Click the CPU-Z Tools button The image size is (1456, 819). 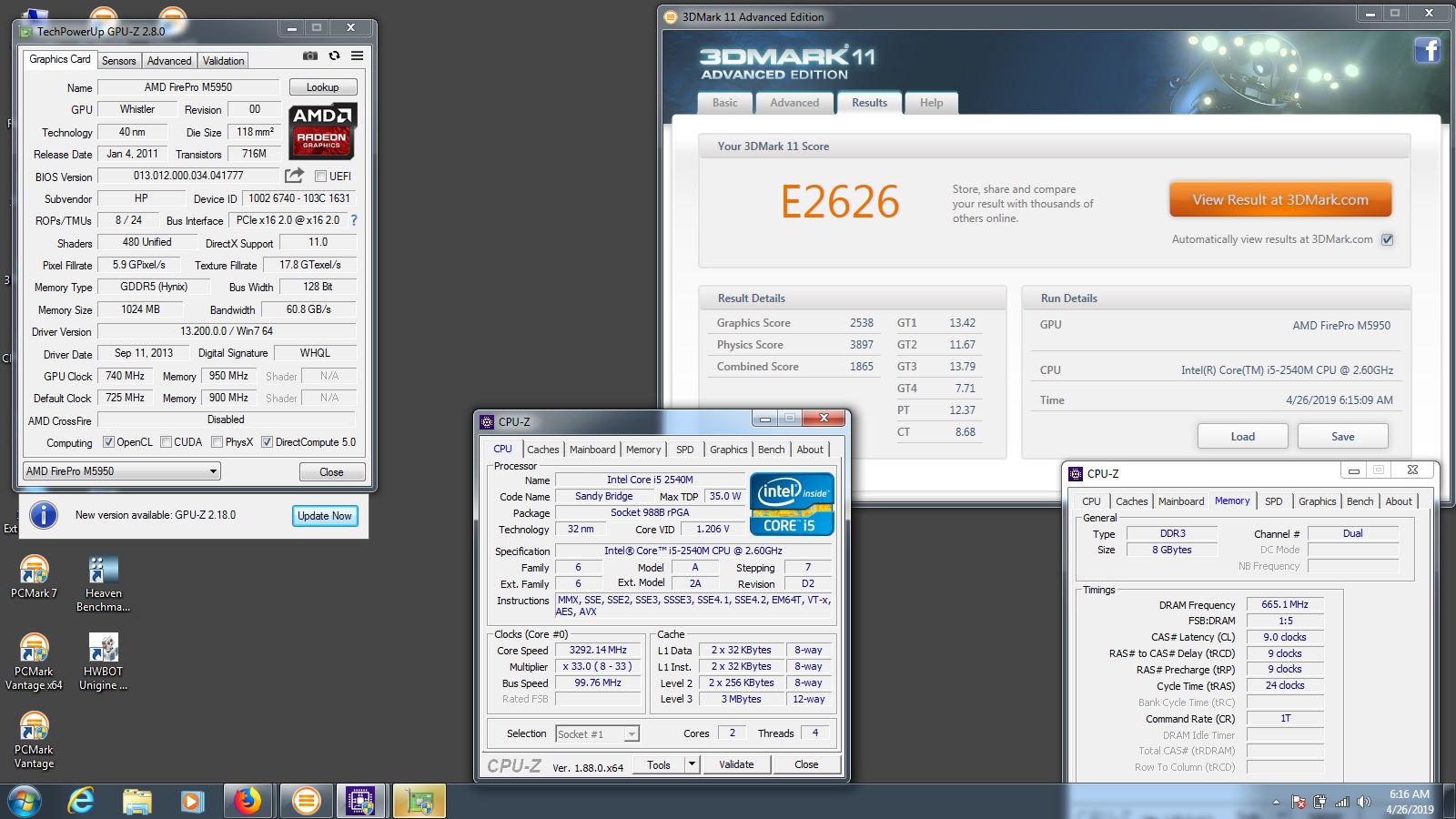[659, 764]
